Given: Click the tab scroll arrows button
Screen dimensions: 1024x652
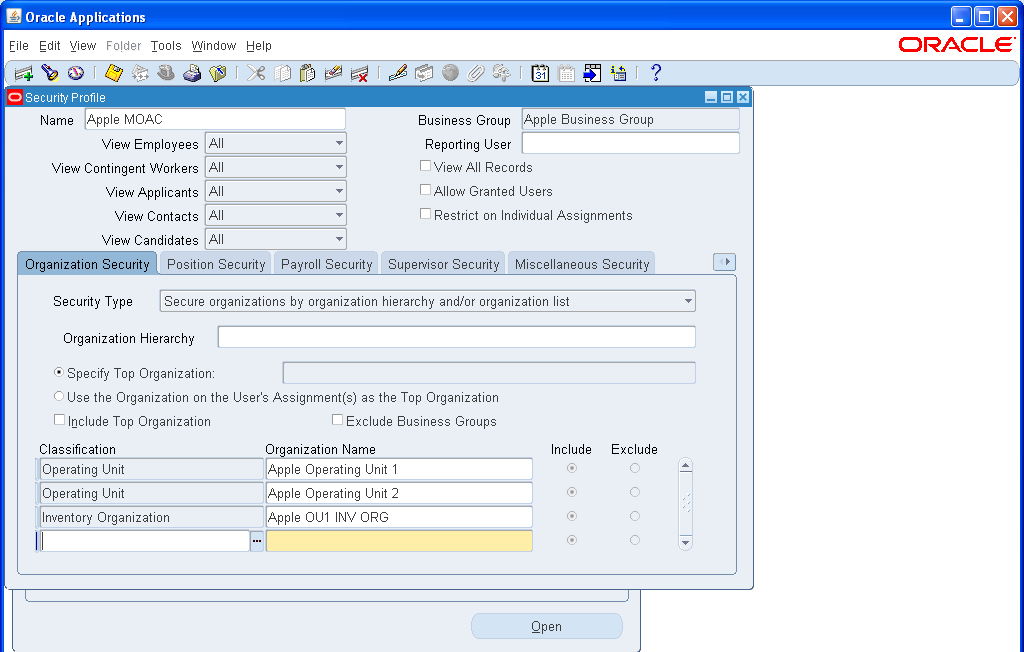Looking at the screenshot, I should (x=724, y=262).
